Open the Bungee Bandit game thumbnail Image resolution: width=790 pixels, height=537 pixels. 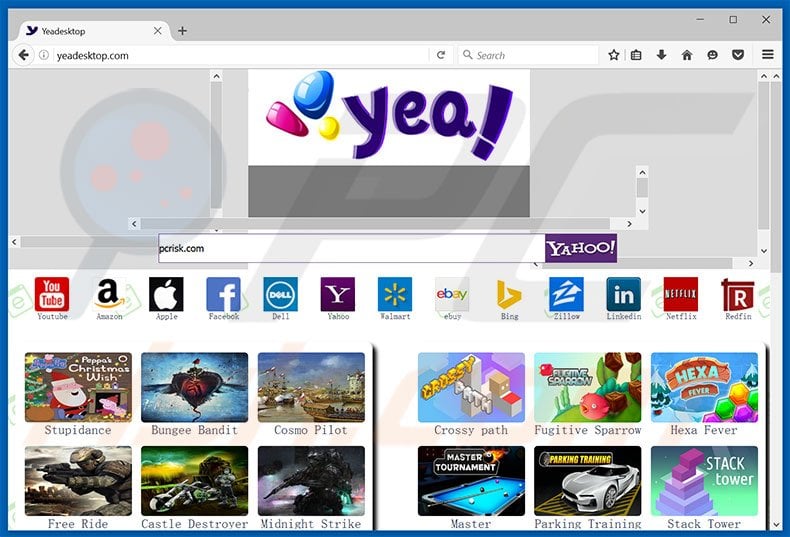click(x=194, y=387)
